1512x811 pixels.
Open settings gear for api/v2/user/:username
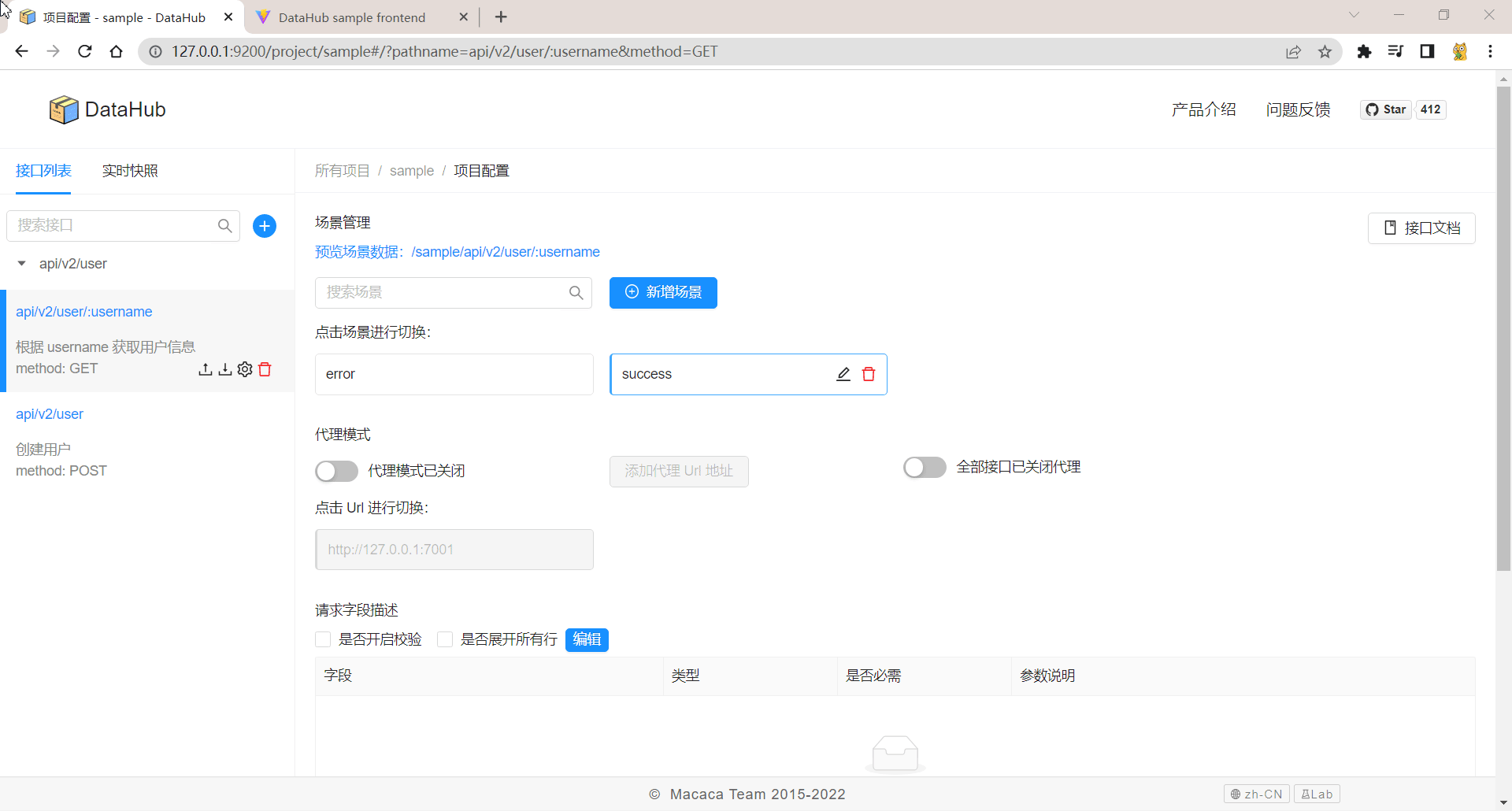click(244, 369)
